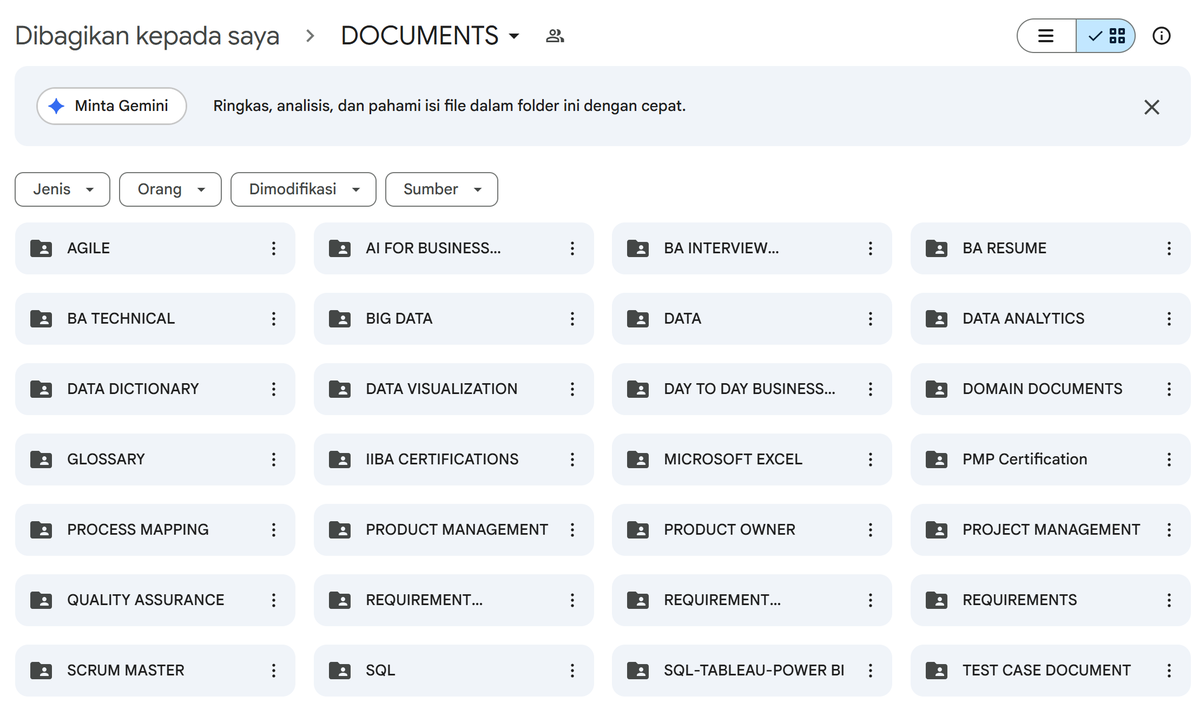Open the PRODUCT OWNER folder
The height and width of the screenshot is (709, 1199).
click(x=752, y=530)
